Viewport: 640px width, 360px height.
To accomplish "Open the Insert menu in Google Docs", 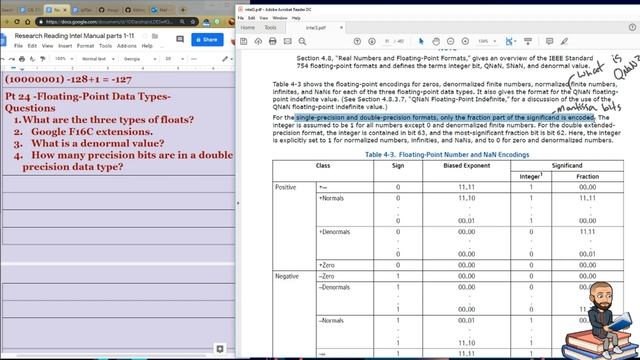I will coord(65,46).
